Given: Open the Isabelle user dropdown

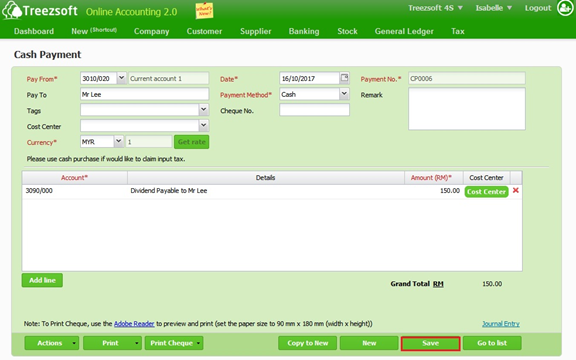Looking at the screenshot, I should click(x=493, y=8).
